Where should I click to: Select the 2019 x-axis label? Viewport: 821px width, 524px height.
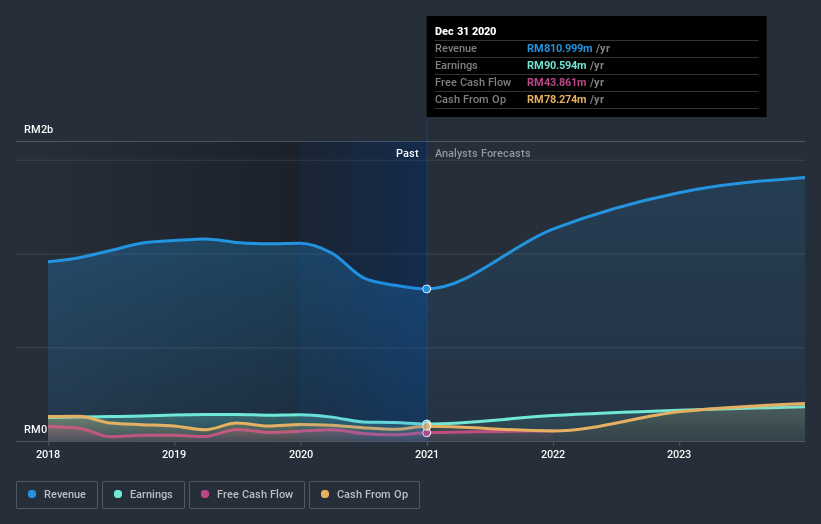click(174, 454)
